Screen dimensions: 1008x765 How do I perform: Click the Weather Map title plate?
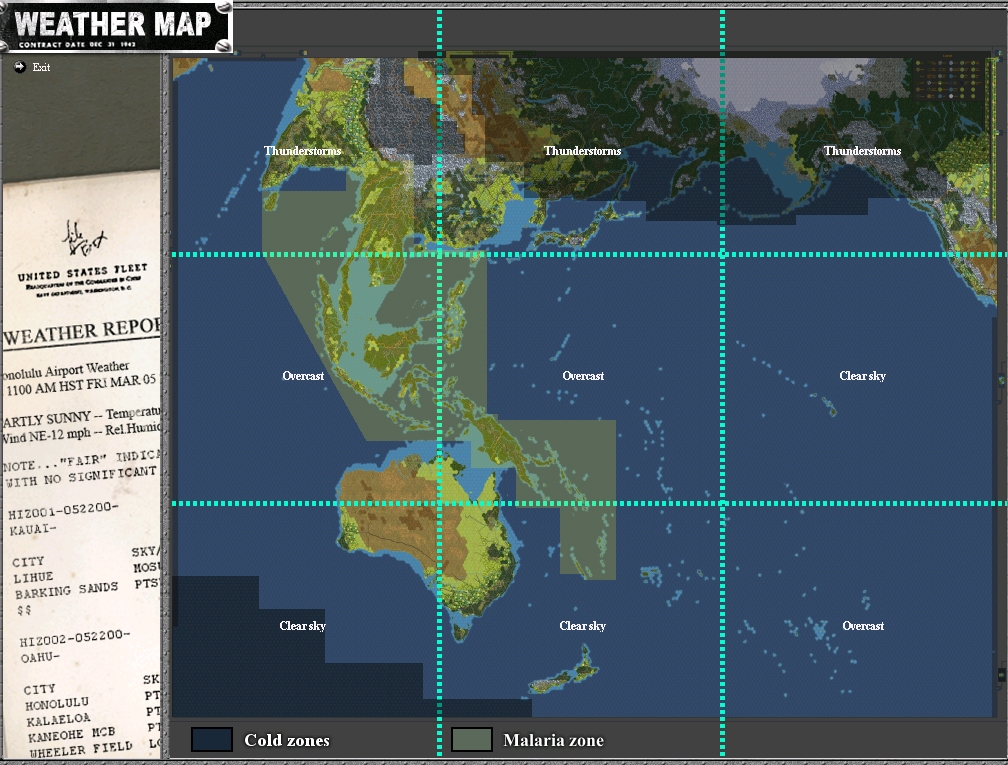[x=114, y=26]
